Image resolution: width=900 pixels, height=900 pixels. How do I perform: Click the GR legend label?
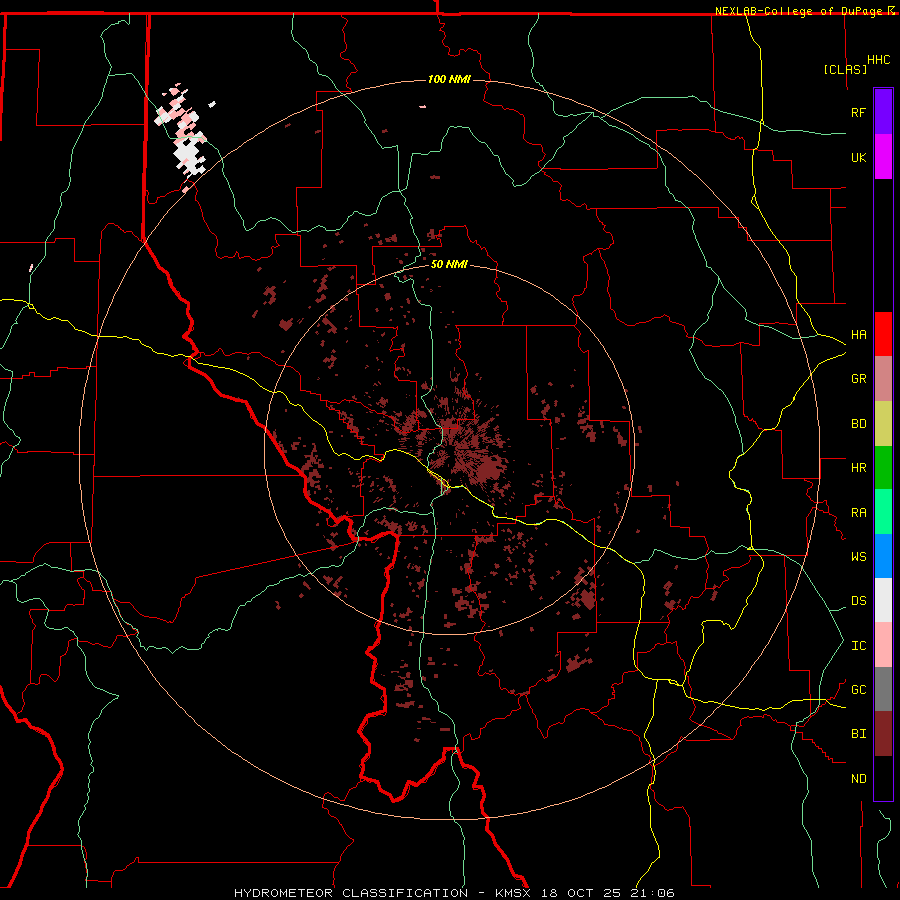pos(858,379)
